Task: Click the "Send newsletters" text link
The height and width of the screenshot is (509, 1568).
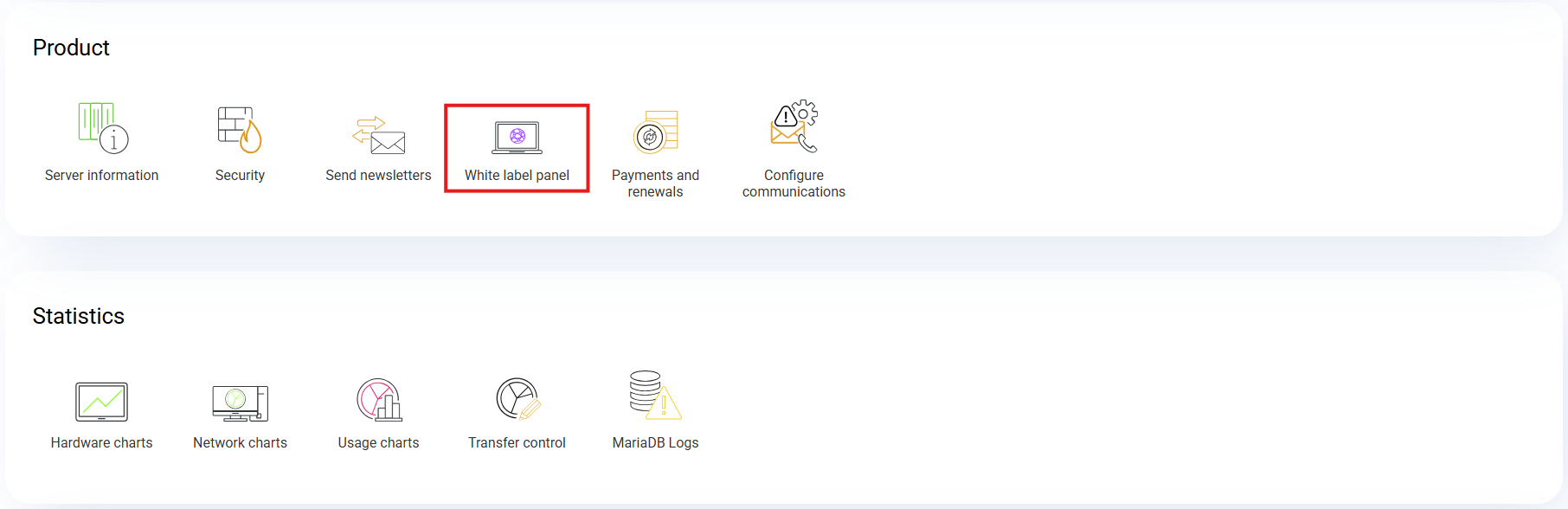Action: 378,176
